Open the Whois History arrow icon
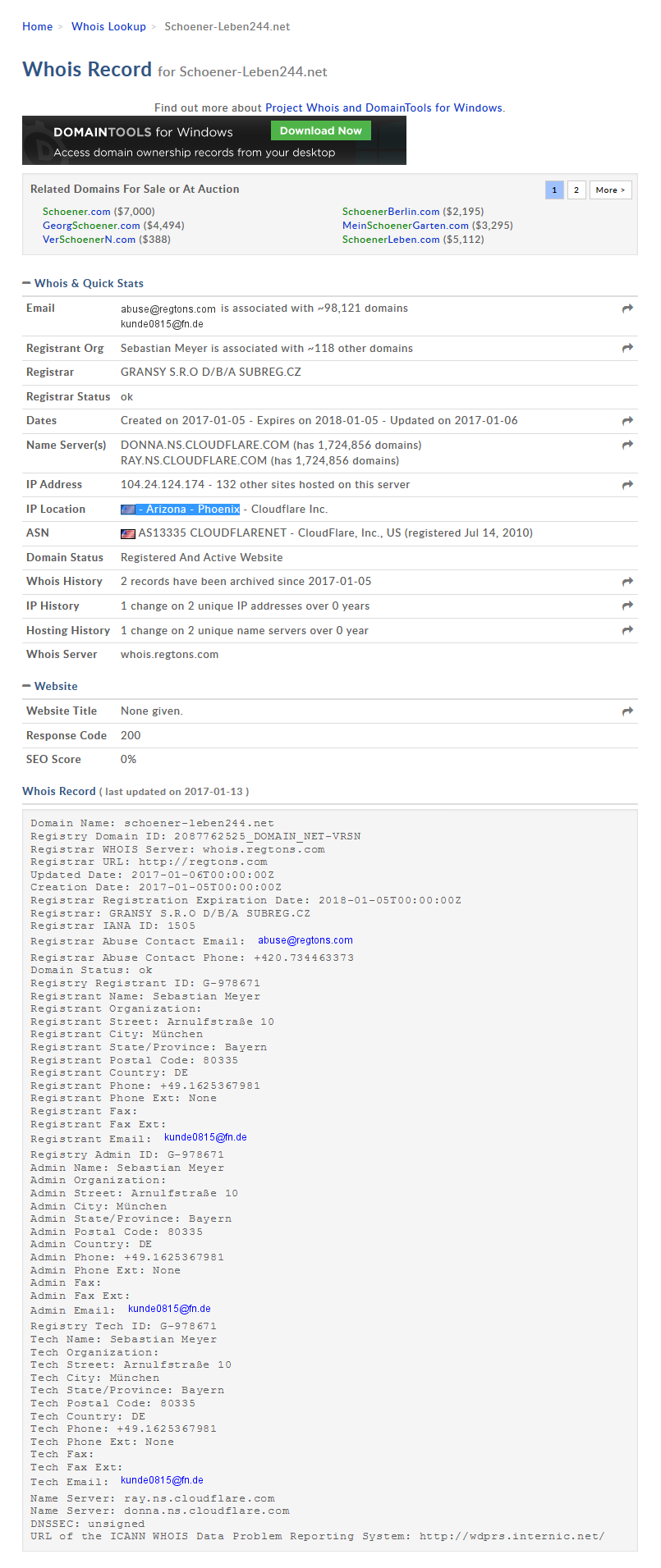Image resolution: width=661 pixels, height=1568 pixels. coord(627,582)
